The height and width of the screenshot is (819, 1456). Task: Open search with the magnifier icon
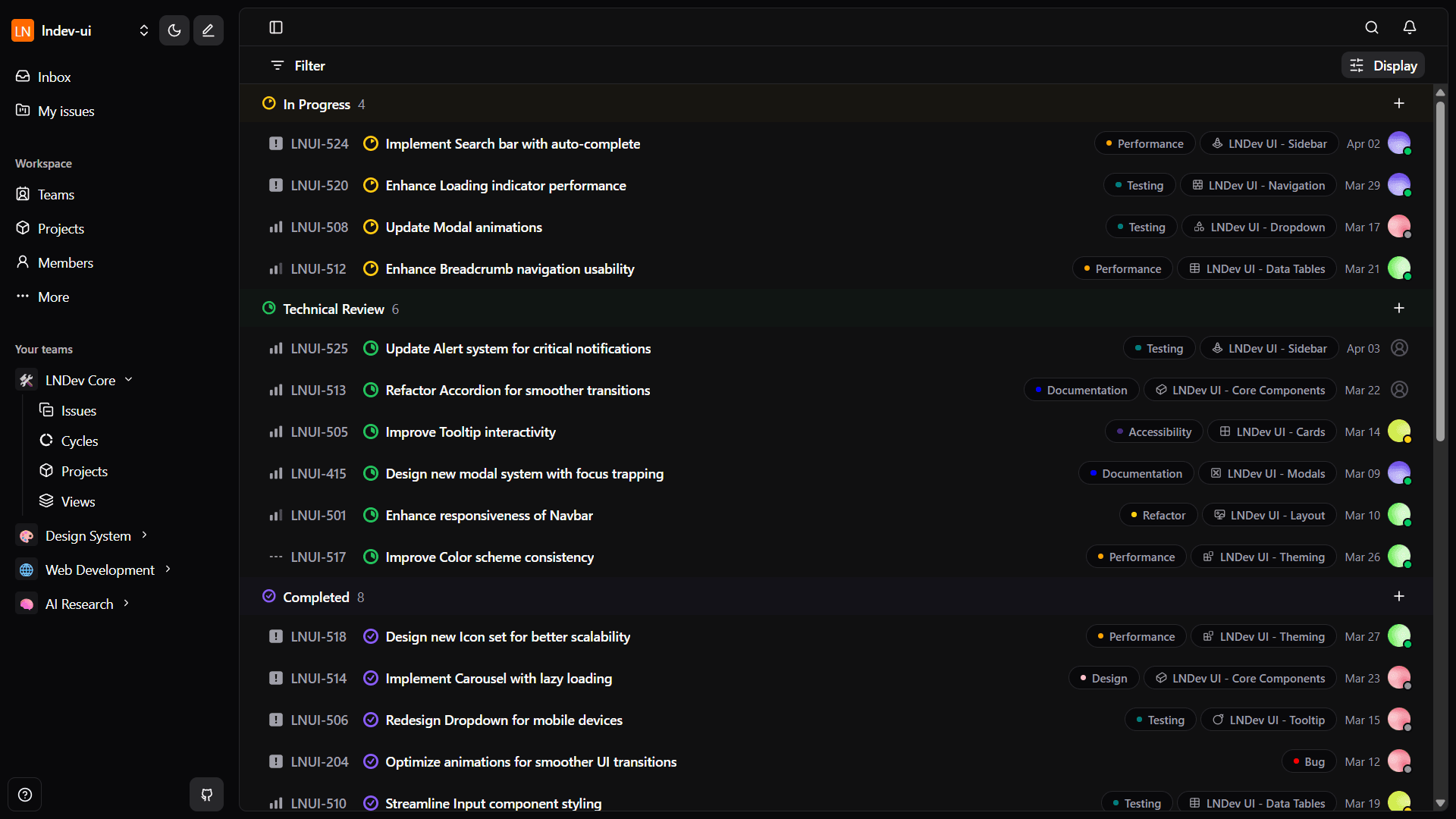point(1372,27)
